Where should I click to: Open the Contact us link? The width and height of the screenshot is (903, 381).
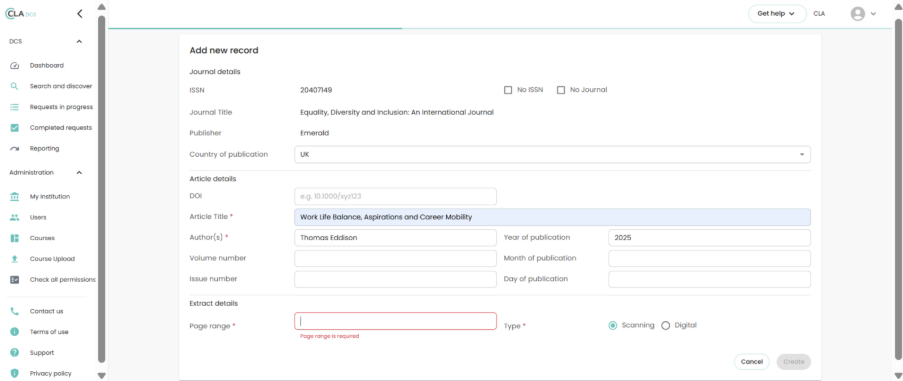[47, 311]
